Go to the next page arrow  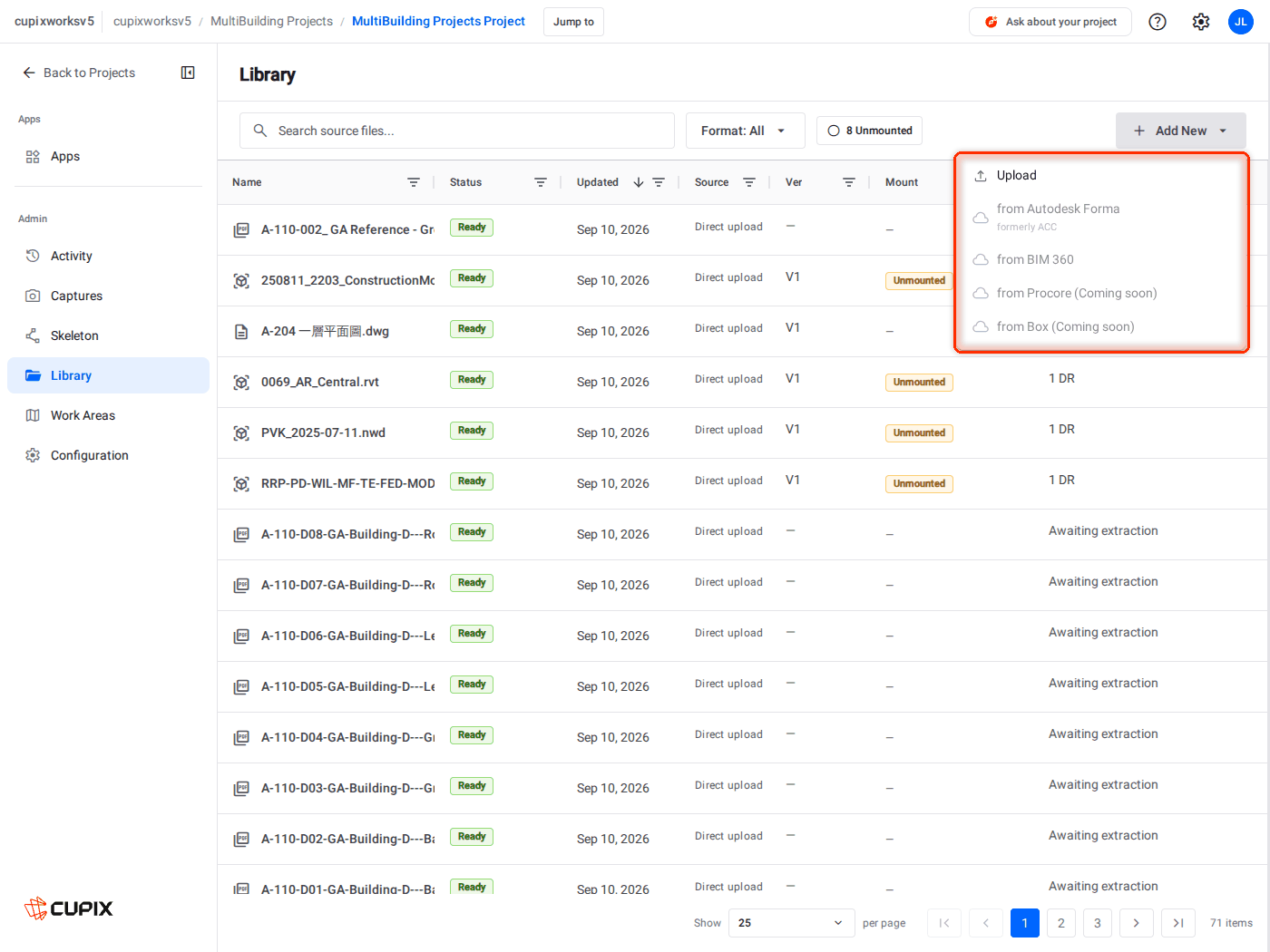(1136, 923)
